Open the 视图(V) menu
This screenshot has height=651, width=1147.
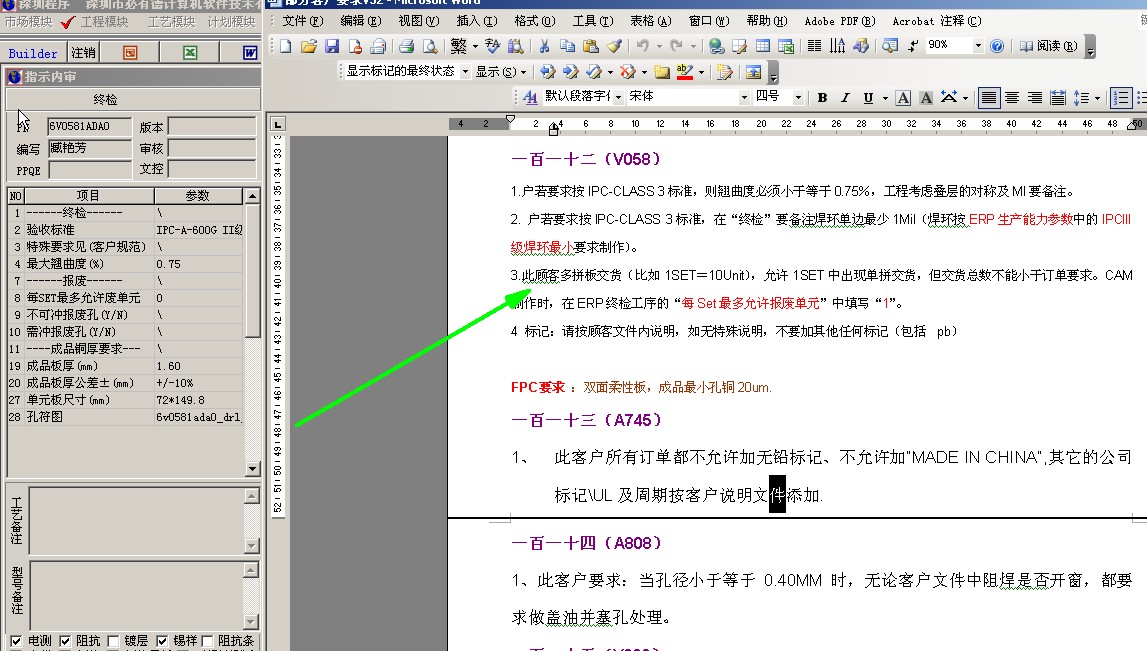419,21
